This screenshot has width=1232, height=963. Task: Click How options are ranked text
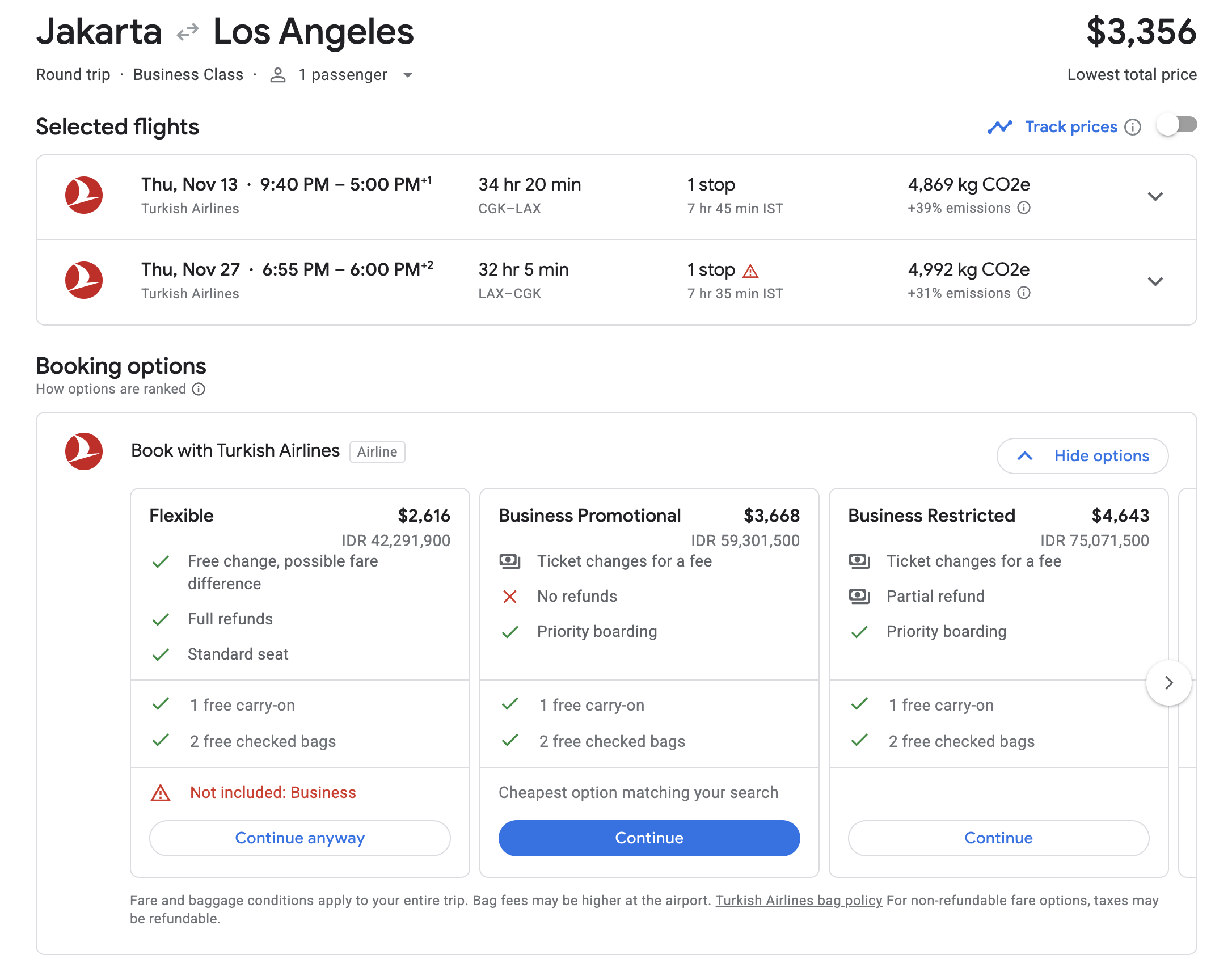pos(111,389)
